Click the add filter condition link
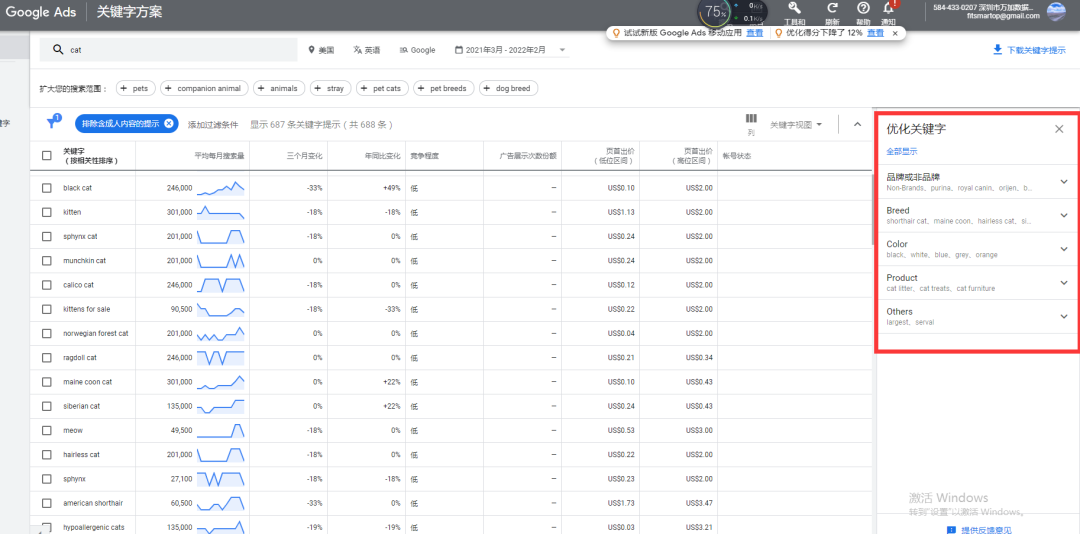This screenshot has height=534, width=1080. click(x=213, y=125)
